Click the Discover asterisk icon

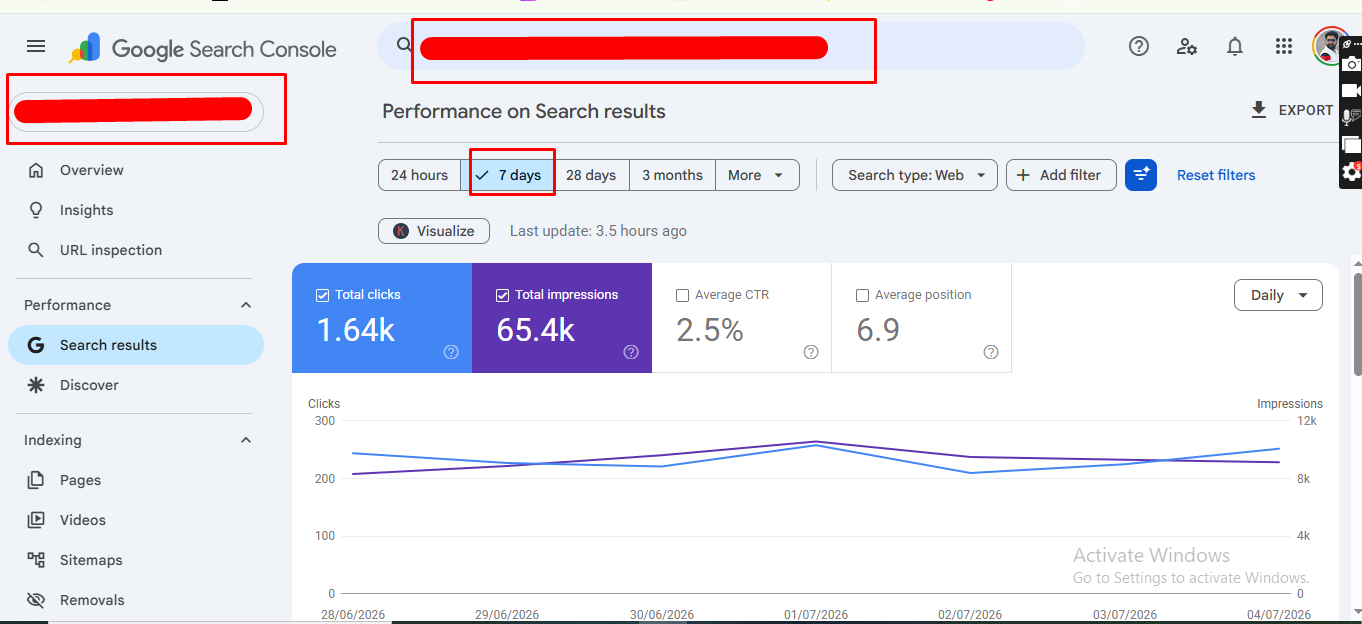point(36,385)
